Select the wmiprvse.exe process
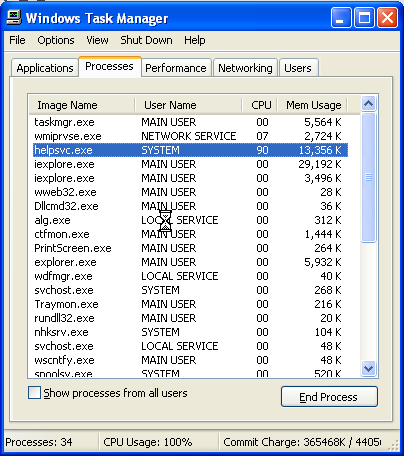Viewport: 404px width, 456px height. coord(190,136)
